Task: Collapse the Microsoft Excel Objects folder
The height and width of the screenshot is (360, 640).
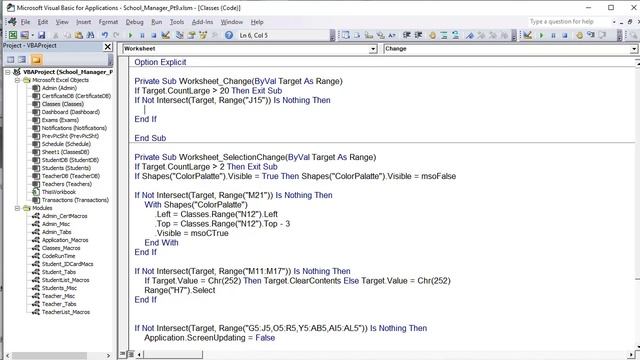Action: (17, 80)
